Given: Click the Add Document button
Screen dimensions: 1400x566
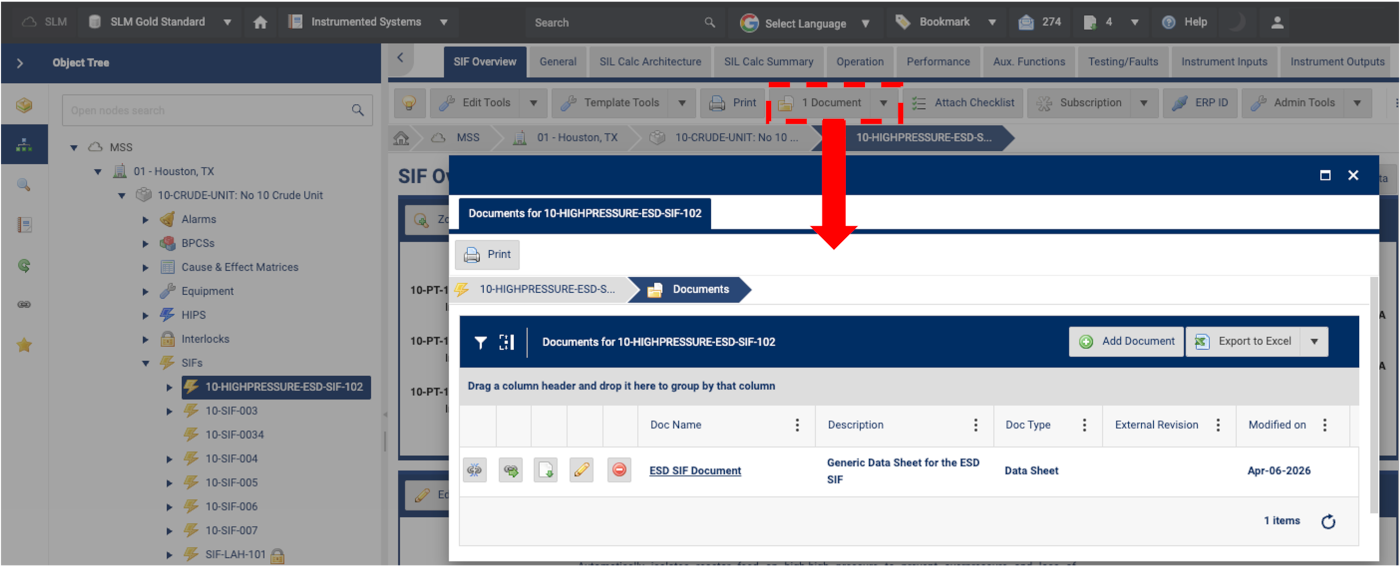Looking at the screenshot, I should (1126, 341).
